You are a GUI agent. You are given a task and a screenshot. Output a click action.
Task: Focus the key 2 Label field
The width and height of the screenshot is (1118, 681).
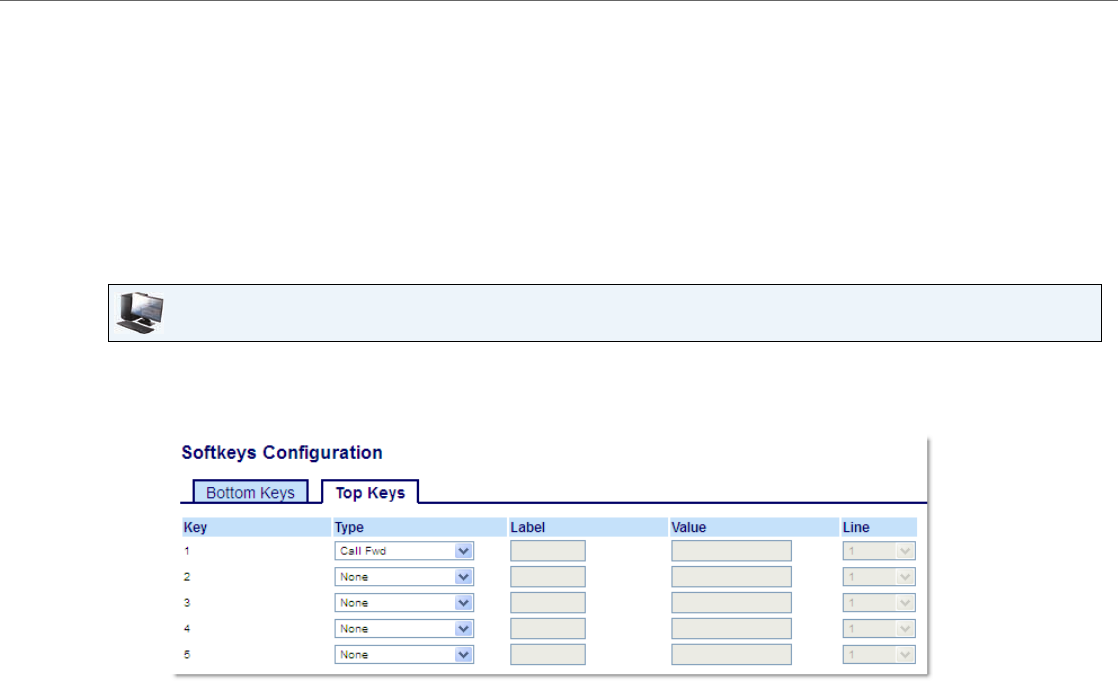[x=547, y=577]
